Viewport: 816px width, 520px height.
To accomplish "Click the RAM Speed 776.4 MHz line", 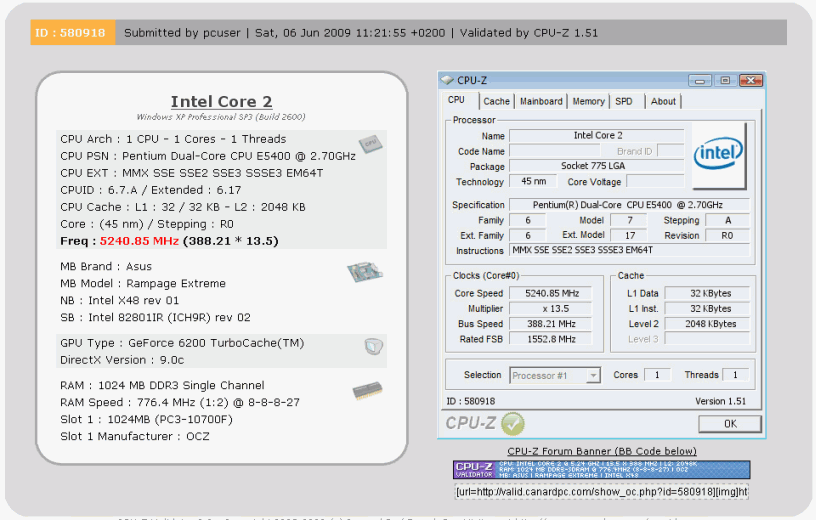I will pos(180,402).
